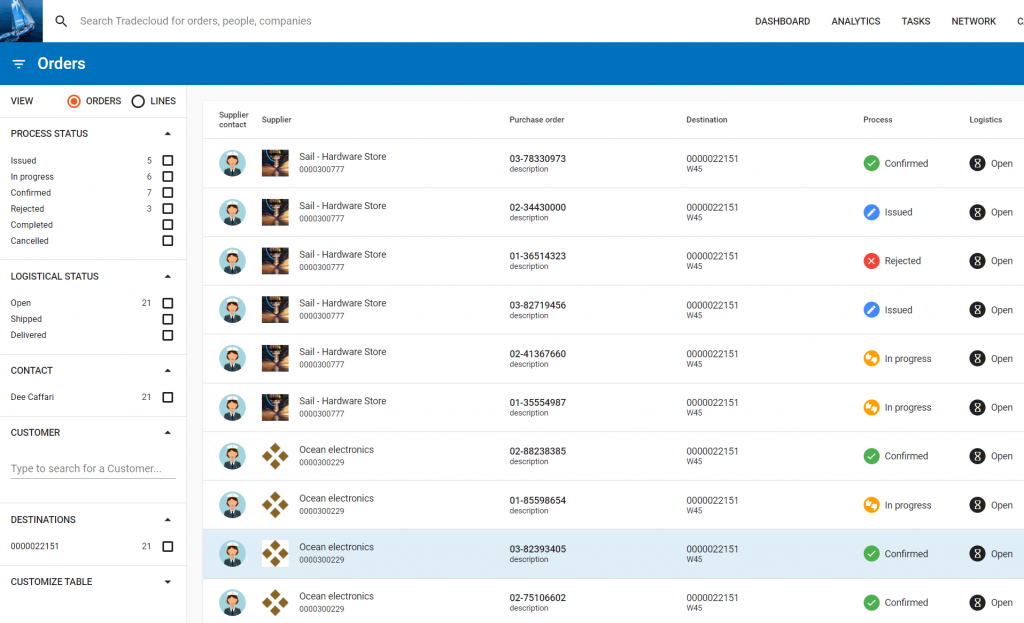Collapse the DESTINATIONS section
This screenshot has height=623, width=1024.
168,520
